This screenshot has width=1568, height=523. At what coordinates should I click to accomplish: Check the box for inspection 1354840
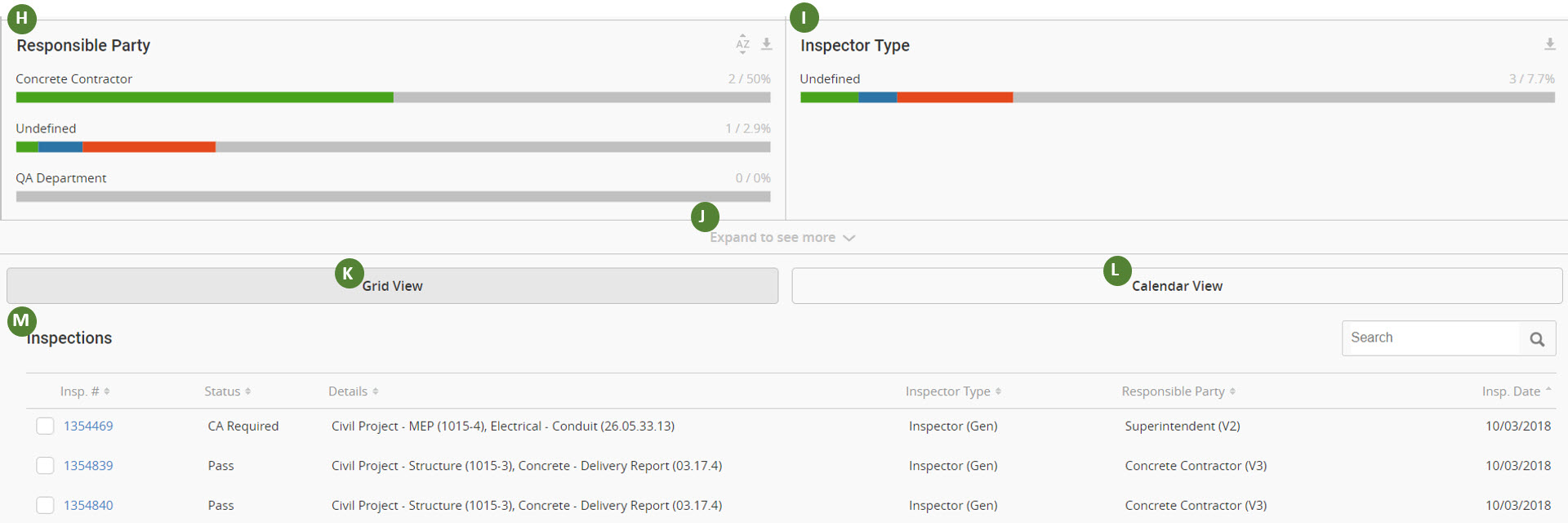coord(46,505)
